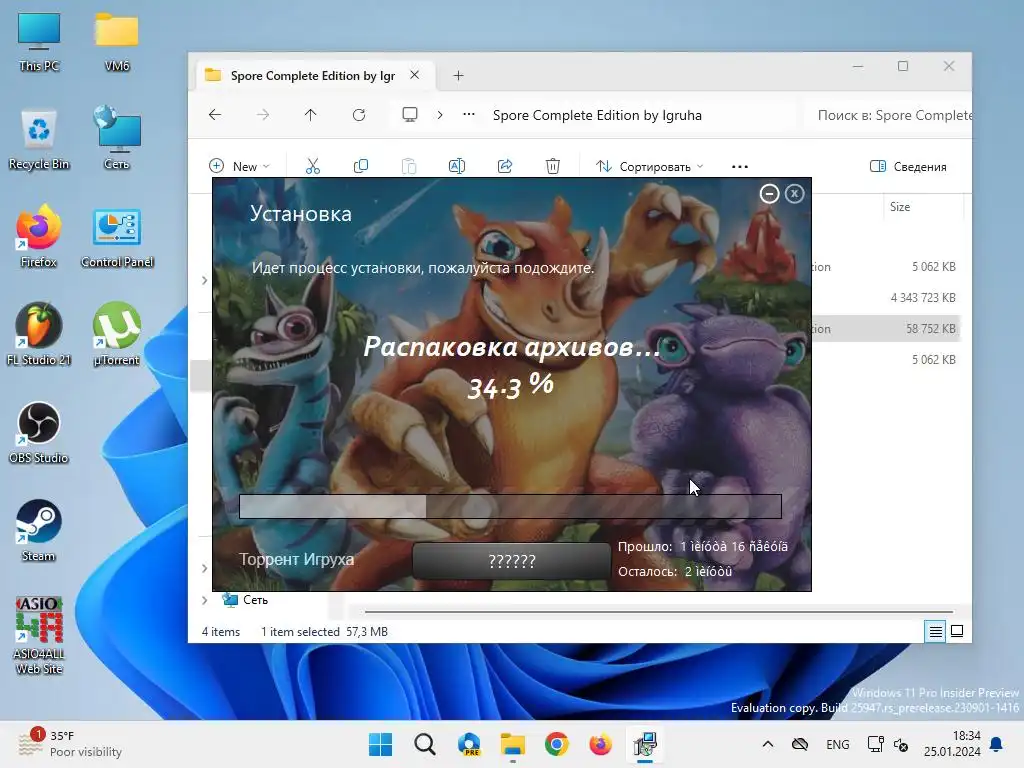Open the New dropdown in Explorer
Image resolution: width=1024 pixels, height=768 pixels.
[239, 167]
